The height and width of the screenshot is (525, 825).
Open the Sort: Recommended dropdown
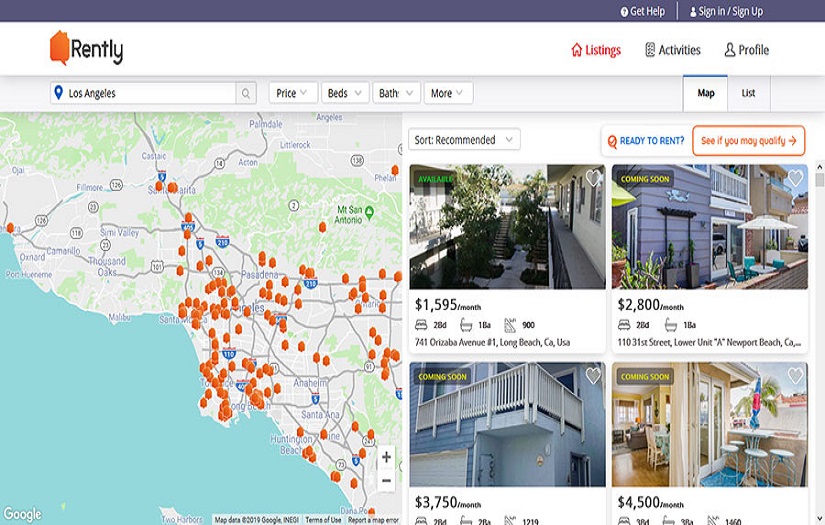pyautogui.click(x=464, y=140)
